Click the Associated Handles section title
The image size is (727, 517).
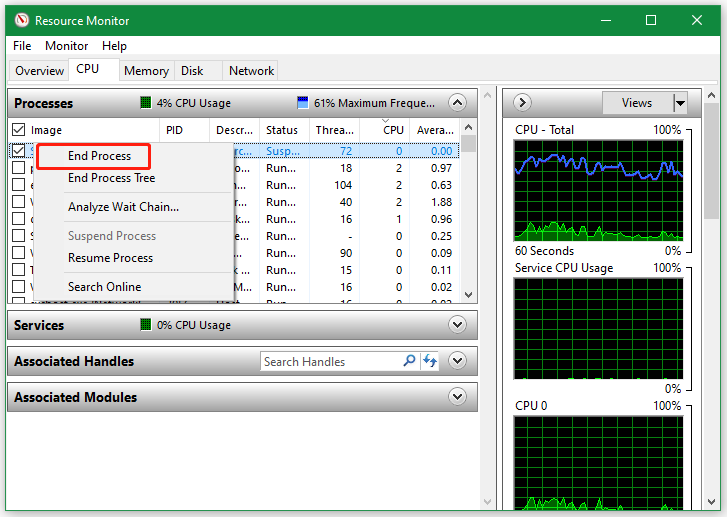coord(74,361)
